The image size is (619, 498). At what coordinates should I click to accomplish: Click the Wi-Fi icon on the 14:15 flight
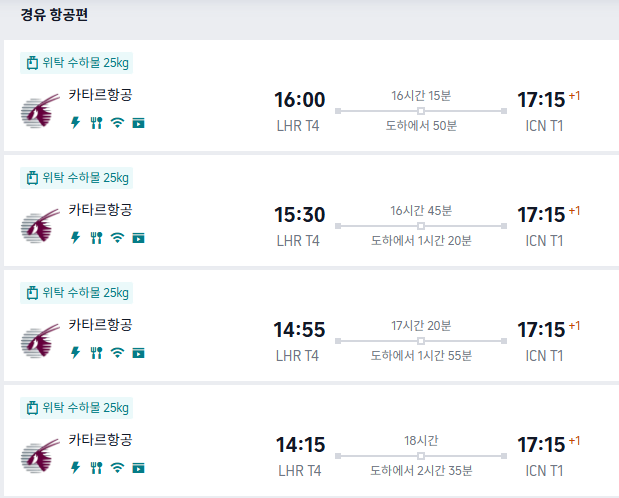pyautogui.click(x=117, y=468)
